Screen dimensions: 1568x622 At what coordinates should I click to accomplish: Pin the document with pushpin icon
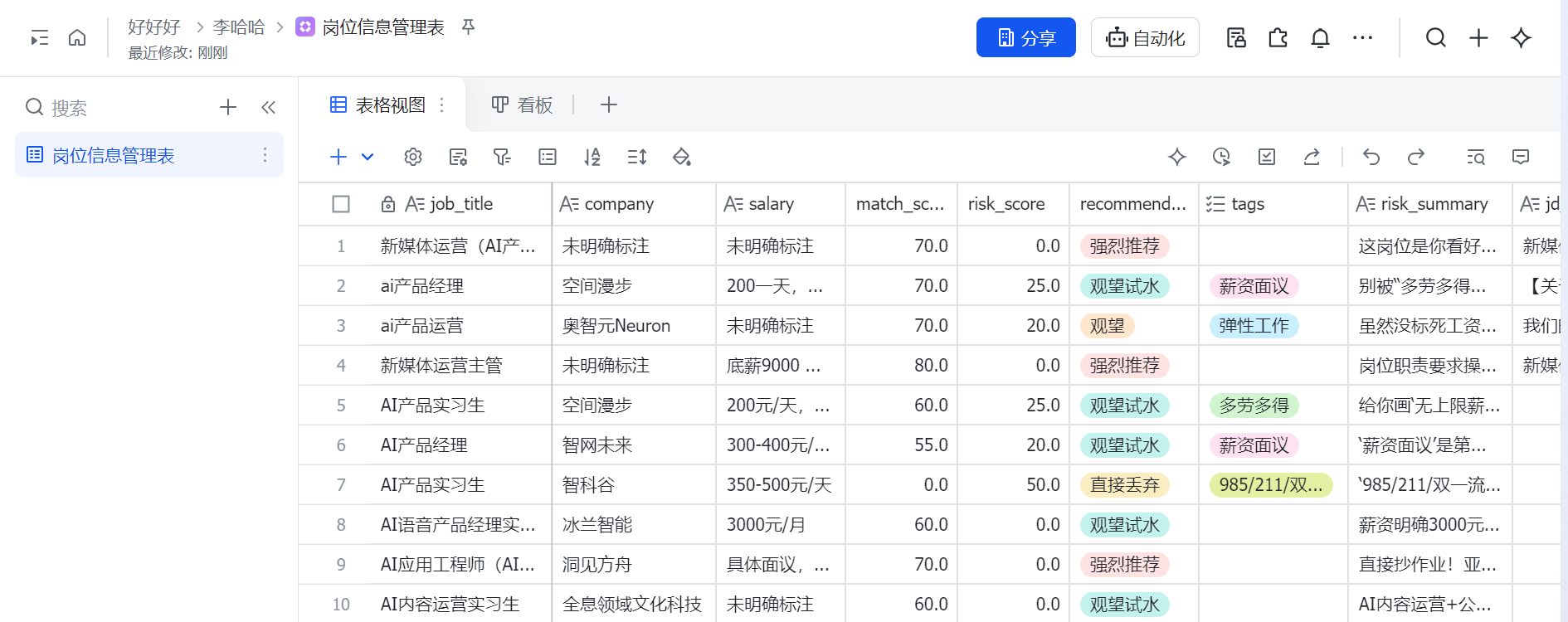[469, 27]
